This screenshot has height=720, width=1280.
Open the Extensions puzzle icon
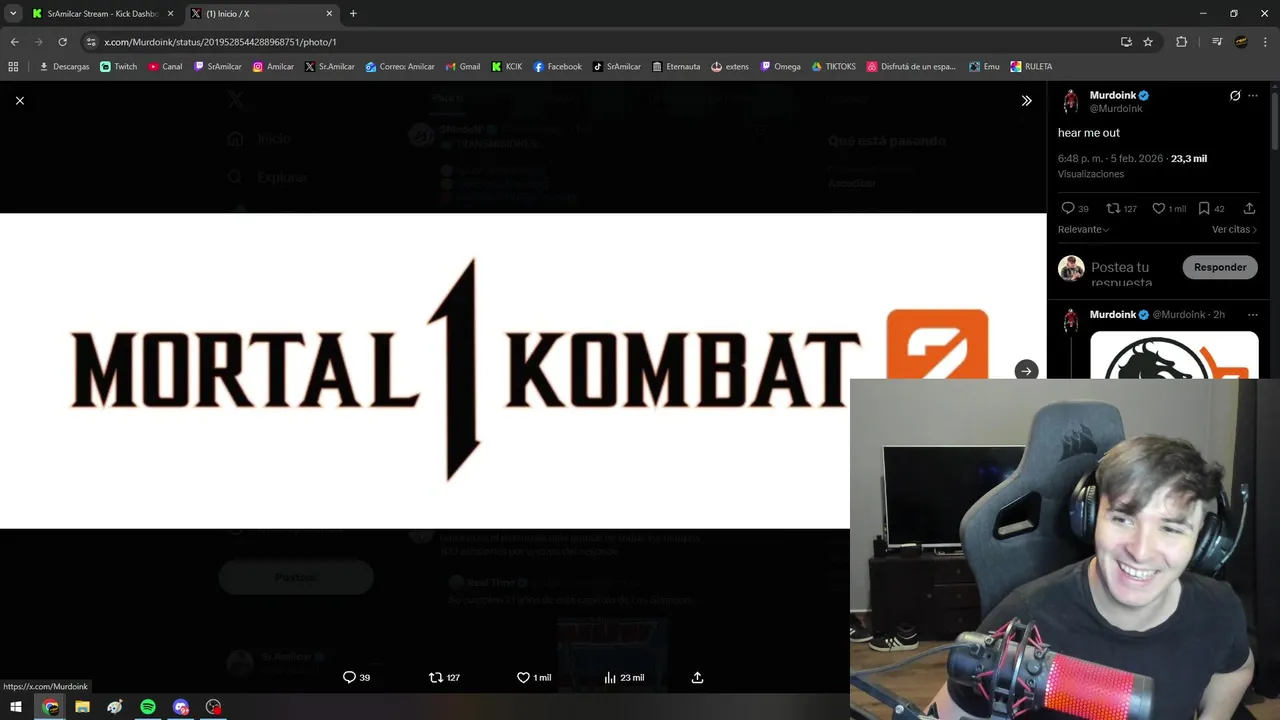pos(1181,42)
